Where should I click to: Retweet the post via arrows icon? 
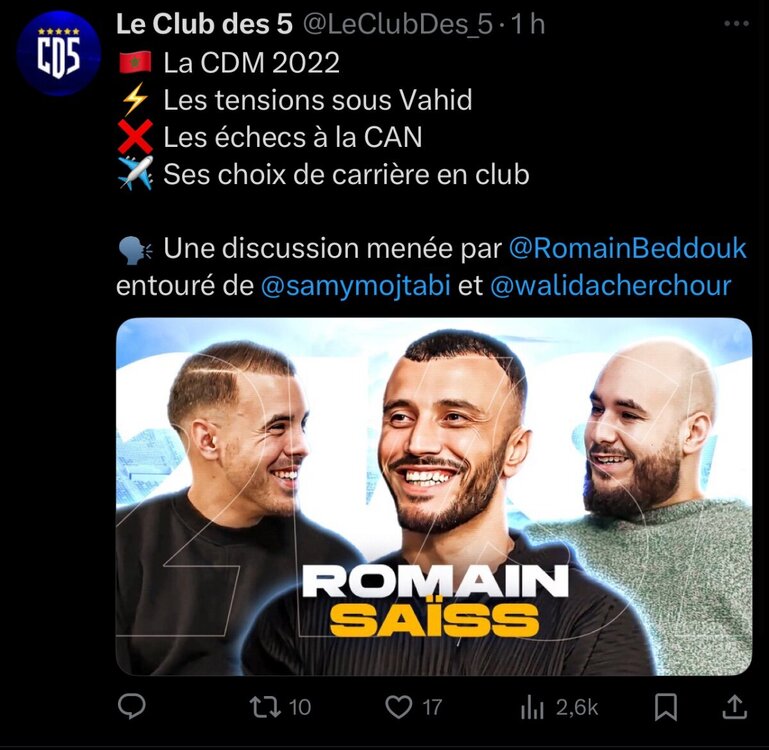pos(265,707)
